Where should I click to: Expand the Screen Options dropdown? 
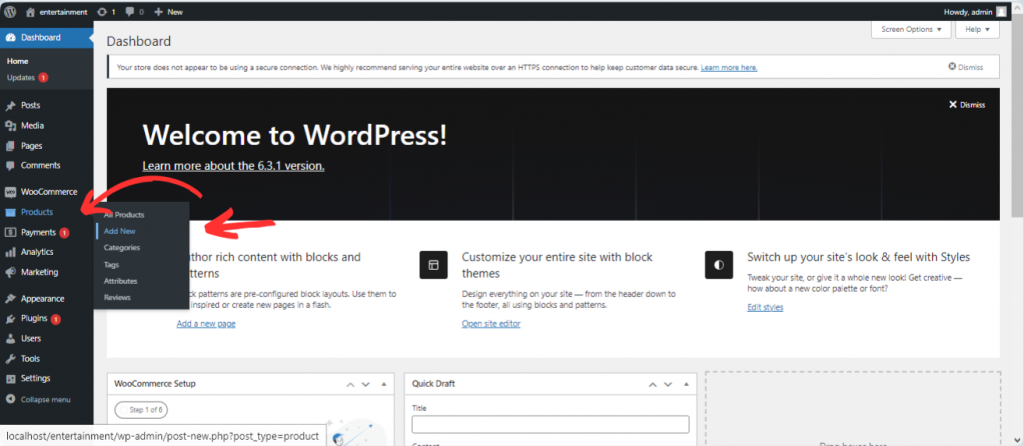click(x=910, y=30)
